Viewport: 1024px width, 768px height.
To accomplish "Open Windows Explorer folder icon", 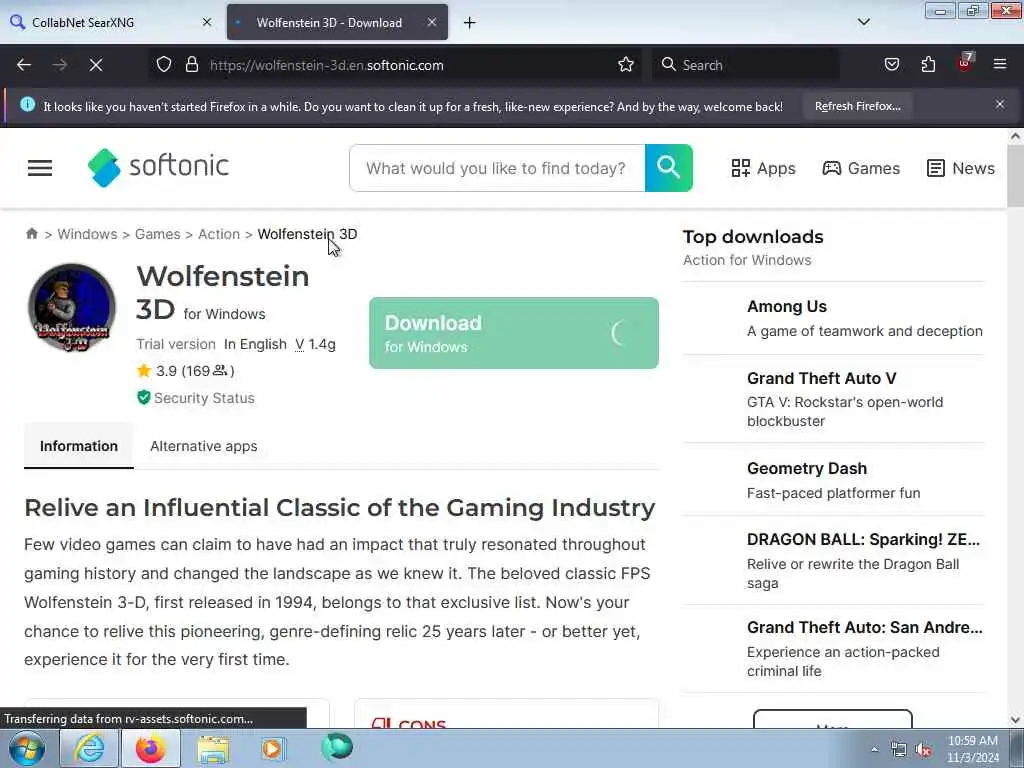I will (213, 748).
